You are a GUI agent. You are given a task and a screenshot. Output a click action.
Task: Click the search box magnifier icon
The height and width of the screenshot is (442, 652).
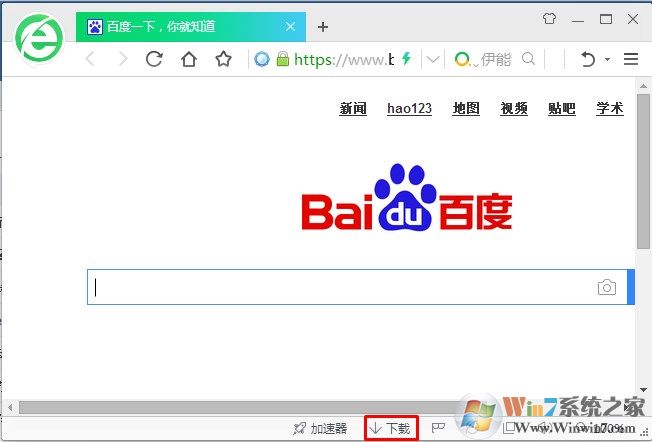[529, 59]
